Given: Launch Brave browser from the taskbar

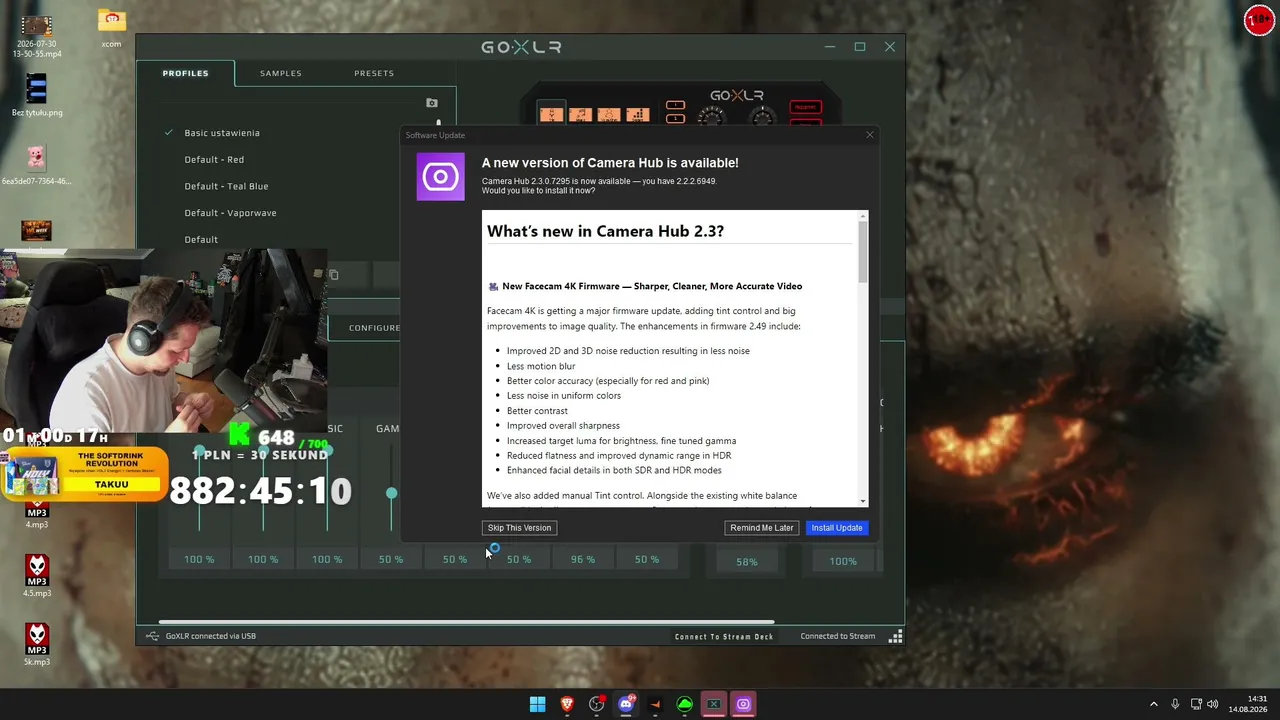Looking at the screenshot, I should [x=567, y=704].
